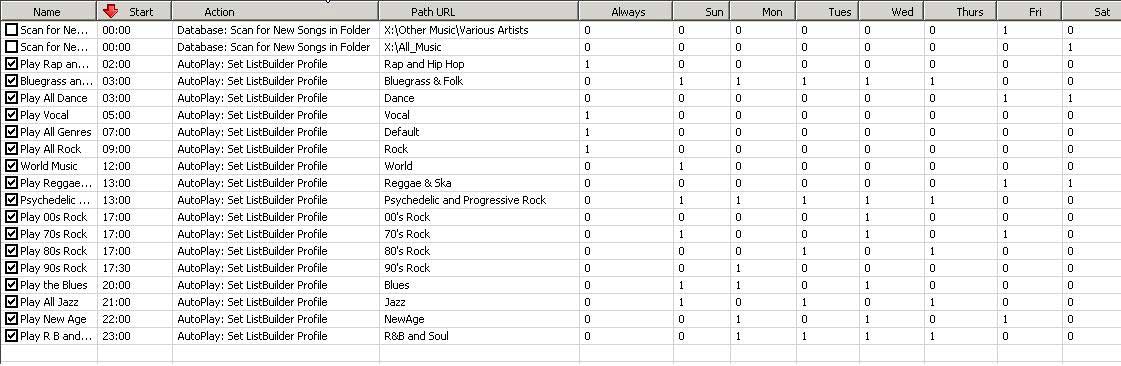
Task: Uncheck the Play All Dance event
Action: click(x=11, y=98)
